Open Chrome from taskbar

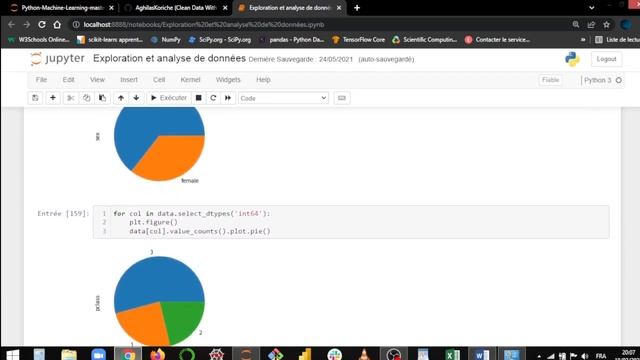point(128,354)
